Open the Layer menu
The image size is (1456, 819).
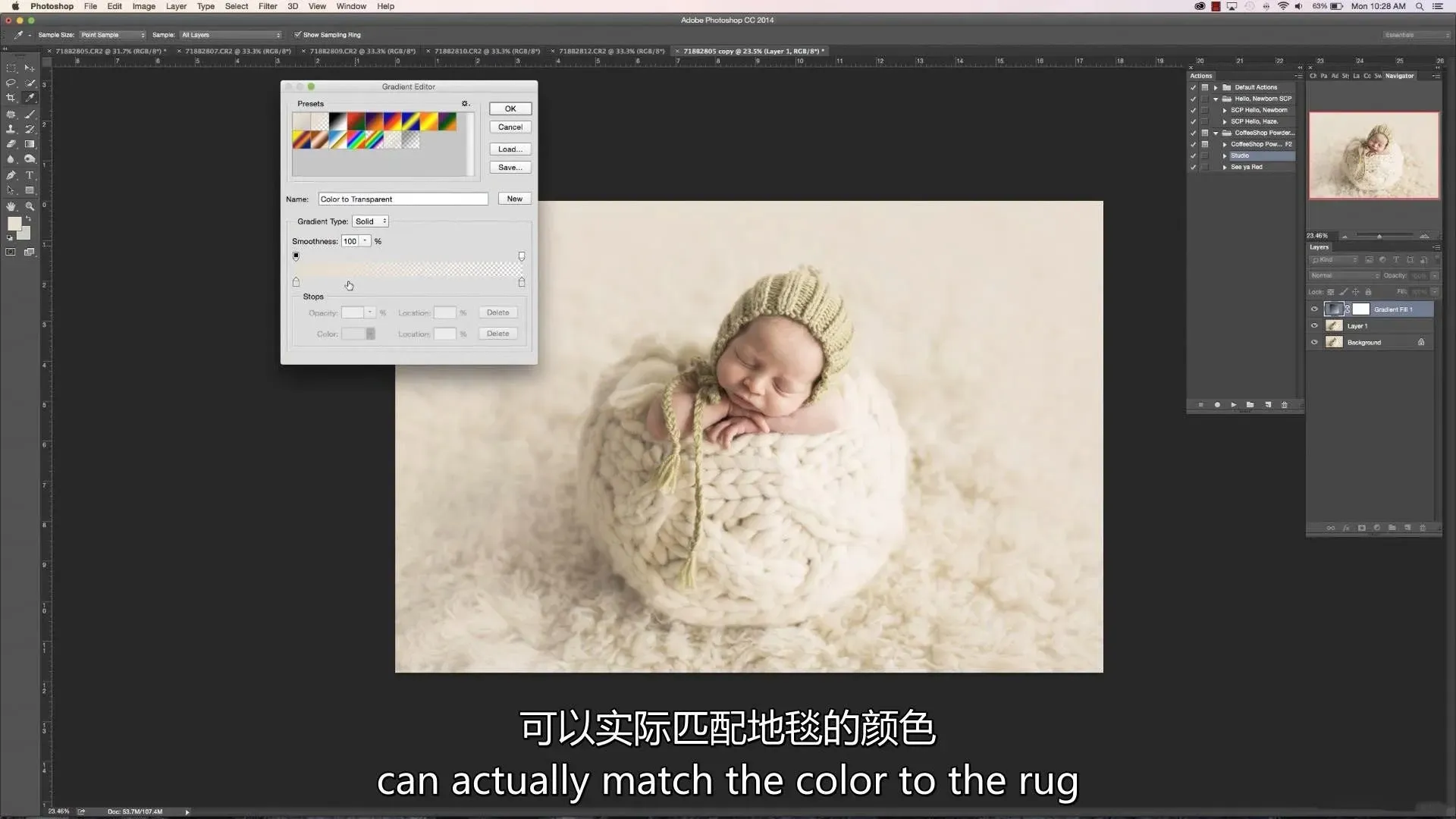point(176,6)
